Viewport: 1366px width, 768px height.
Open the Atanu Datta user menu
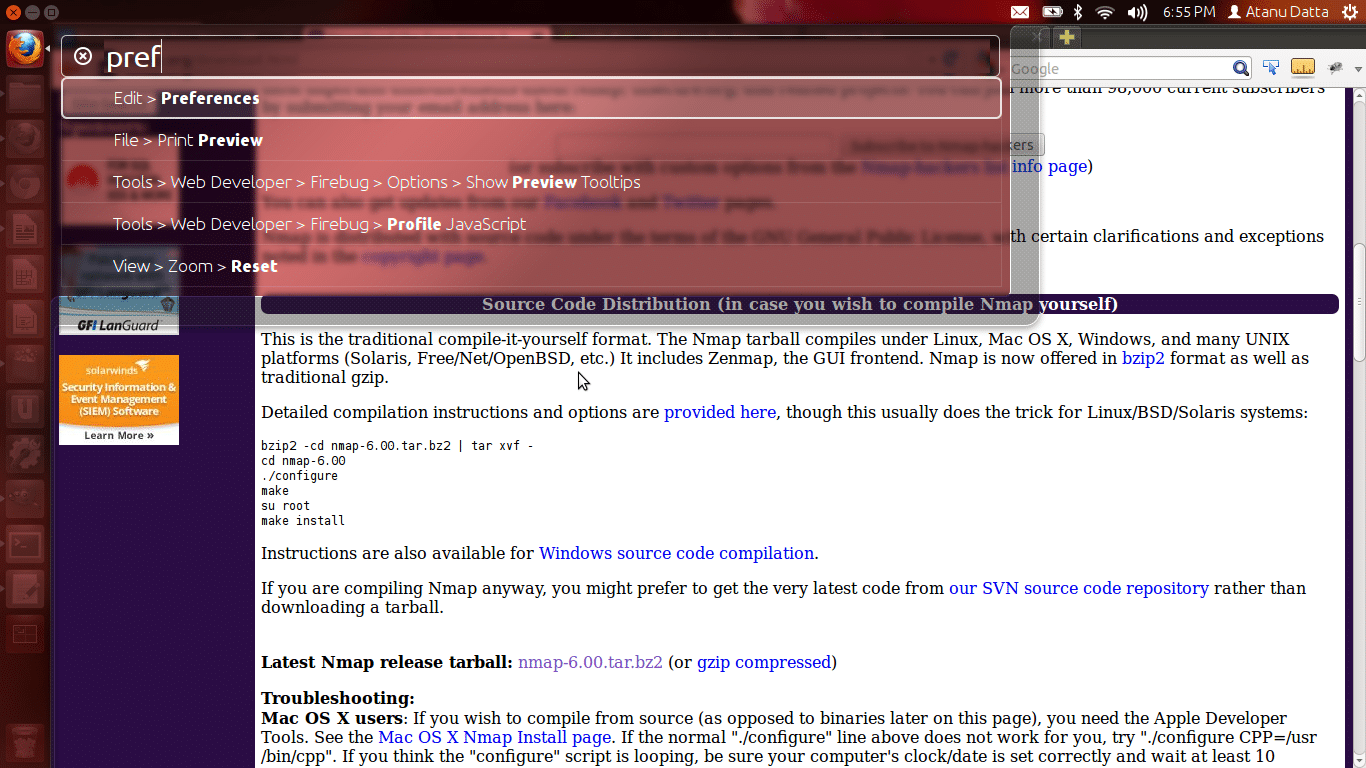coord(1278,12)
